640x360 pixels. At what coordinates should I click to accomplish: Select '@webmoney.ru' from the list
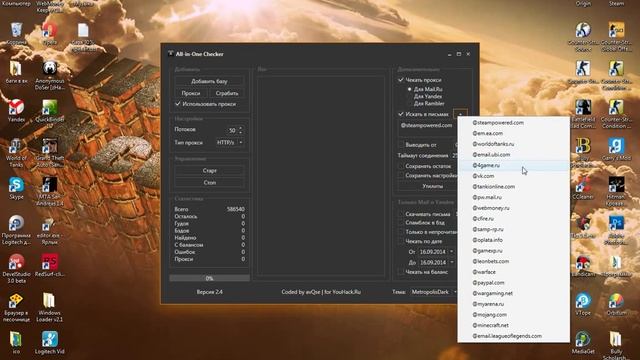click(513, 208)
